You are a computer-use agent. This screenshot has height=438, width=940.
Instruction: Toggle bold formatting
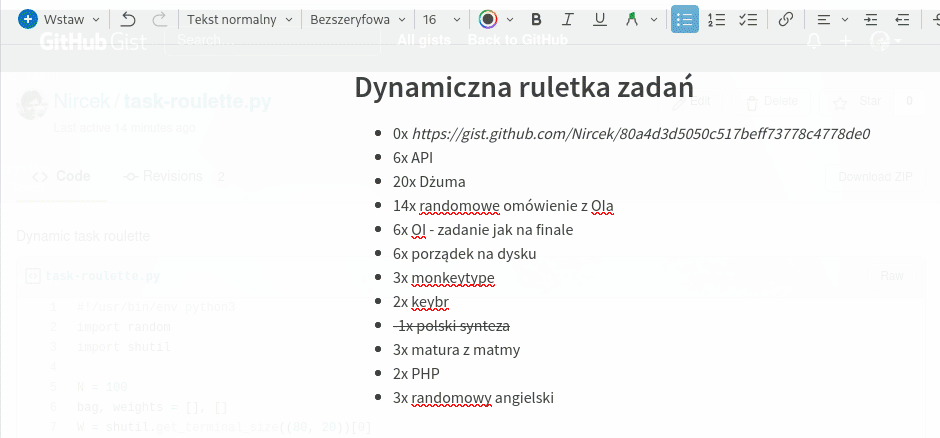(537, 19)
